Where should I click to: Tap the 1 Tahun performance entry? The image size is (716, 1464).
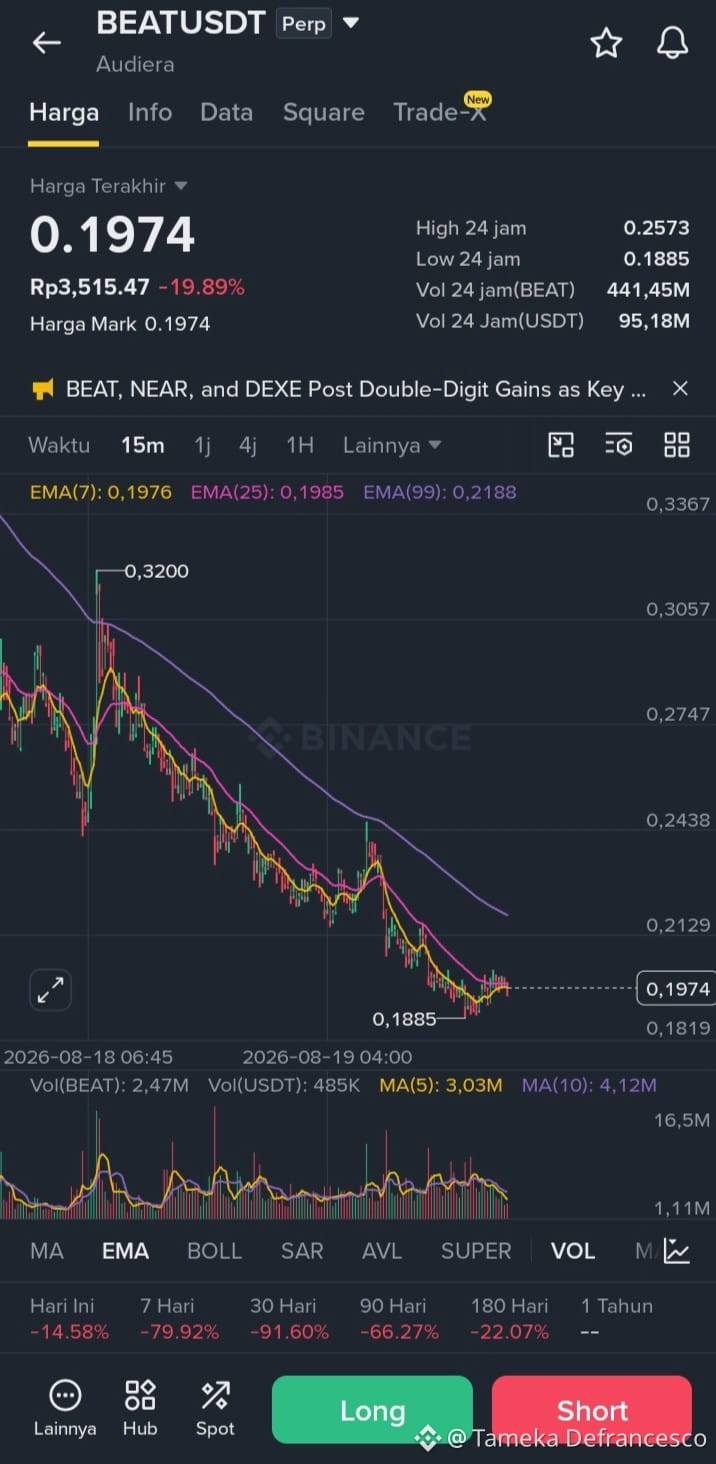tap(616, 1319)
